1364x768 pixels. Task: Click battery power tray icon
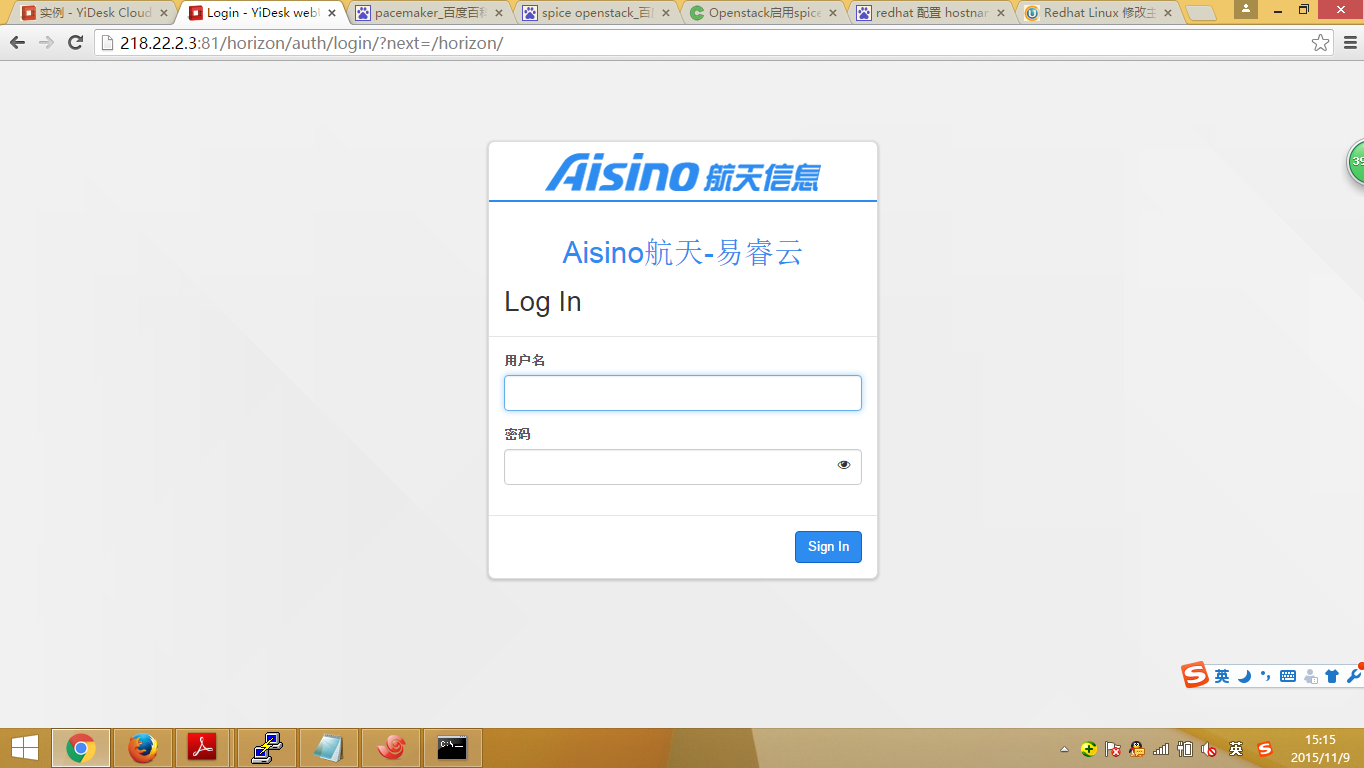point(1185,748)
